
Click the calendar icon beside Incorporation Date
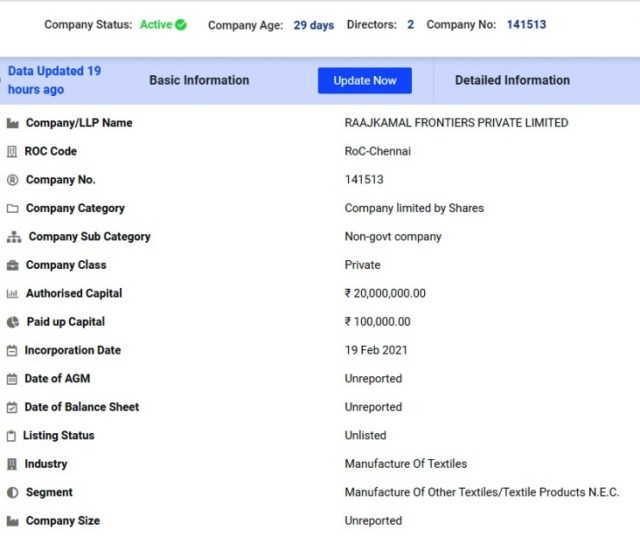tap(13, 351)
